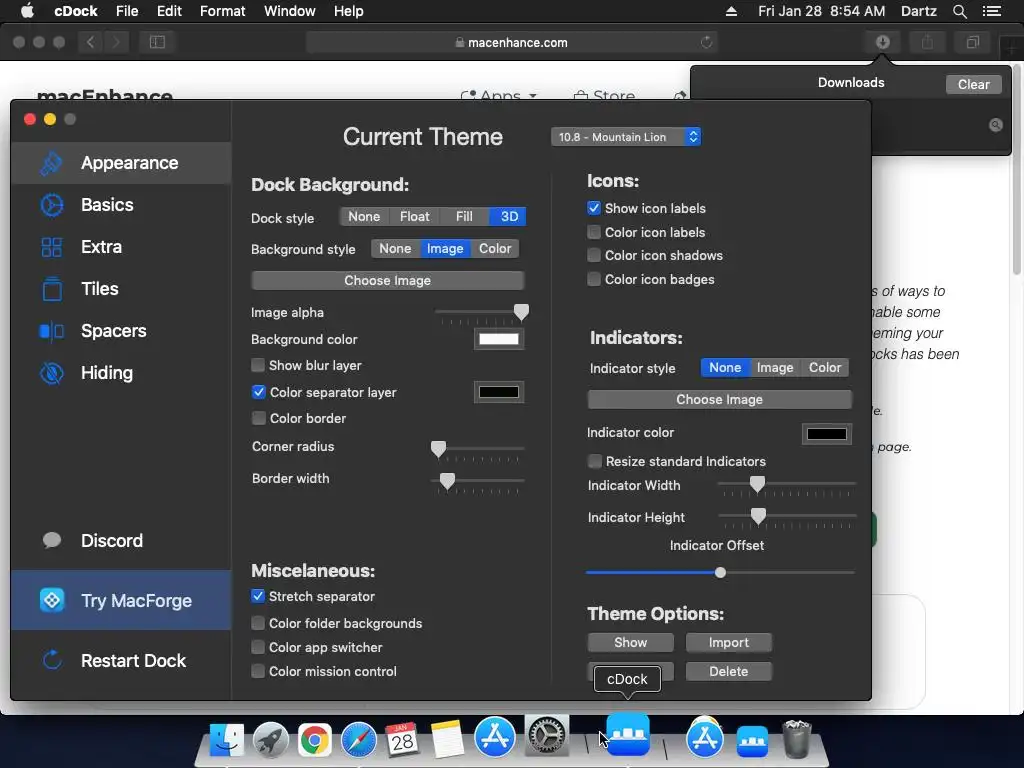Select the Tiles sidebar icon

tap(52, 289)
